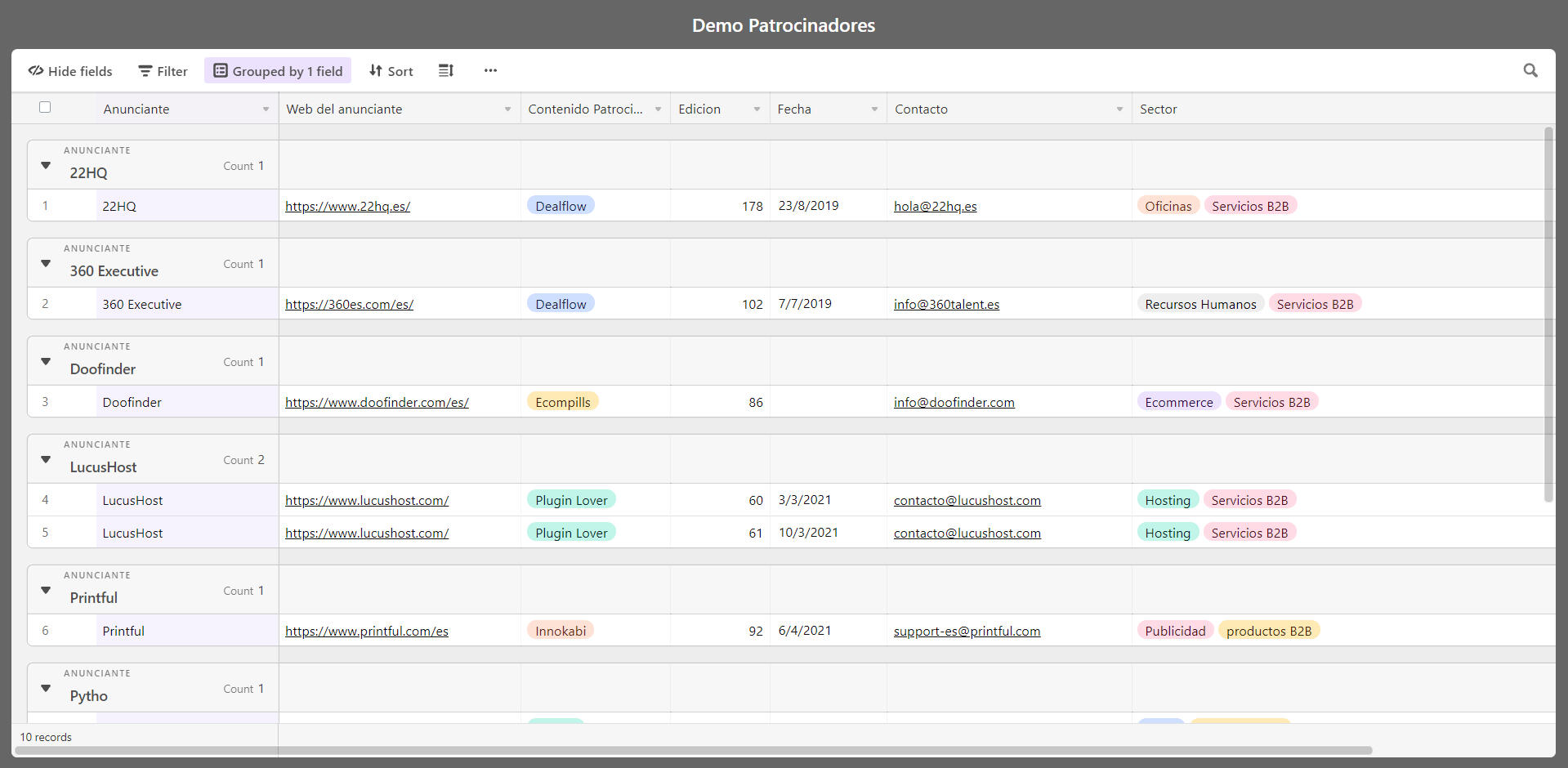Click the horizontal scrollbar at bottom

[695, 750]
